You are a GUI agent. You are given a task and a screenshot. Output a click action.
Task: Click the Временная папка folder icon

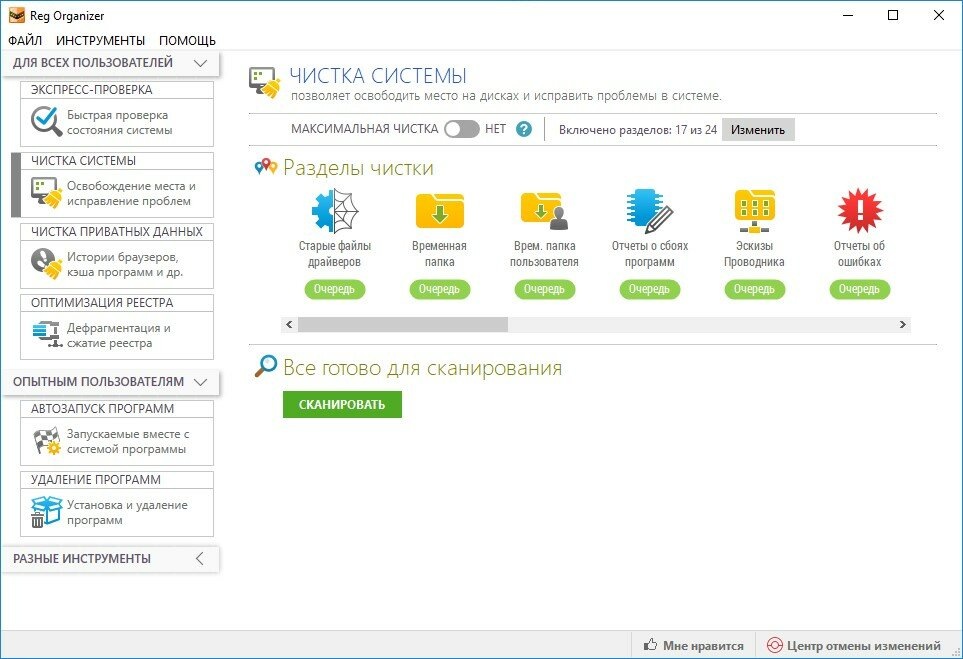click(x=440, y=211)
